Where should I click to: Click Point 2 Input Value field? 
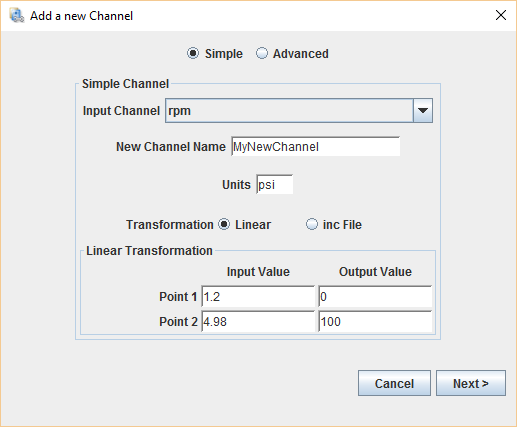(x=258, y=322)
